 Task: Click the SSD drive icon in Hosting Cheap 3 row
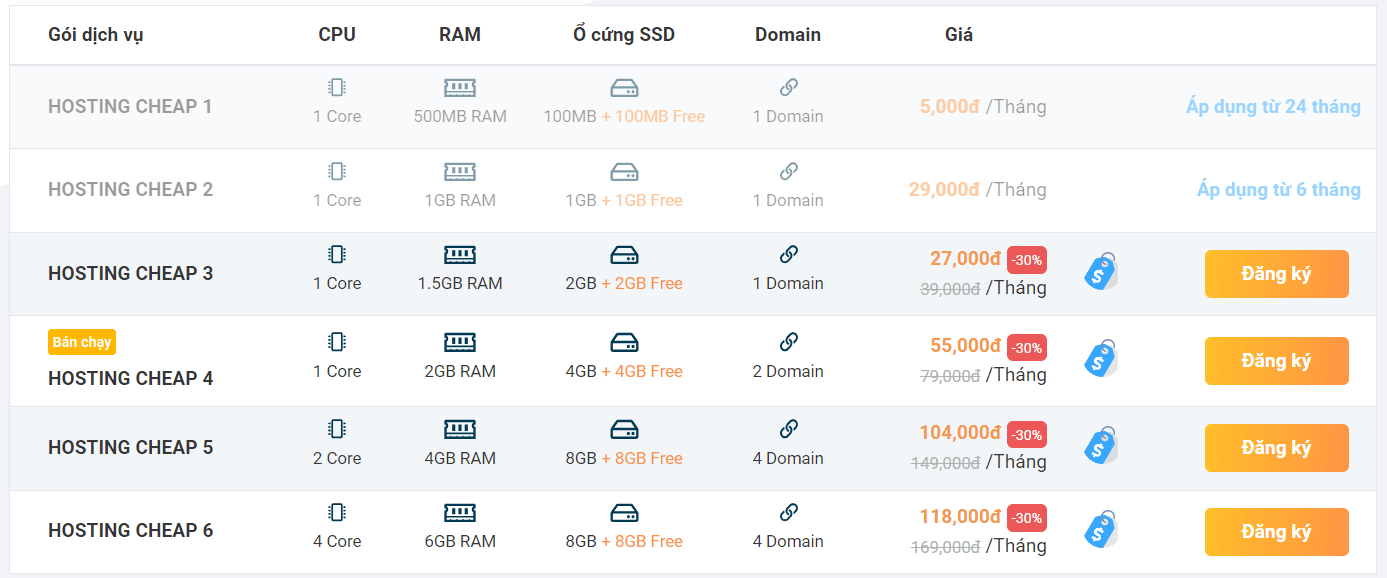point(624,255)
